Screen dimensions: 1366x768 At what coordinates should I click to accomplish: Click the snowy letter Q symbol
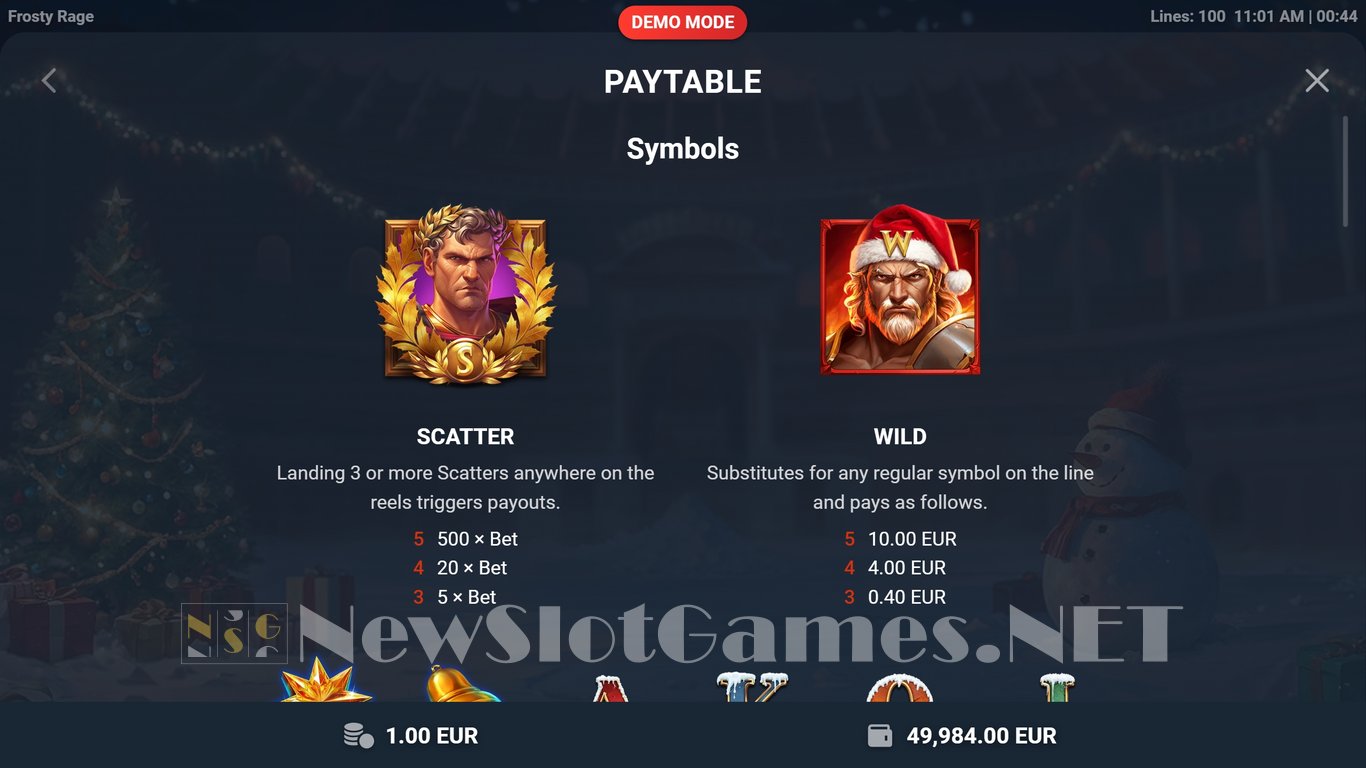point(899,688)
